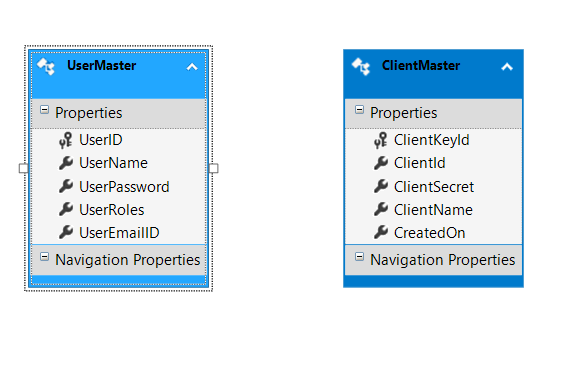
Task: Collapse ClientMaster Navigation Properties section
Action: click(x=359, y=257)
